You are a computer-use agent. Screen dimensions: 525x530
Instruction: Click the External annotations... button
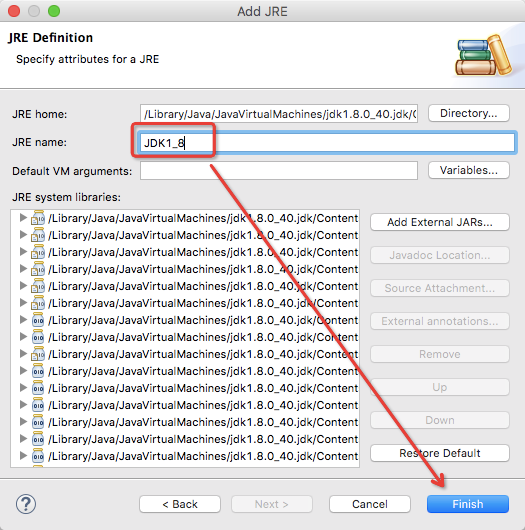pyautogui.click(x=439, y=321)
